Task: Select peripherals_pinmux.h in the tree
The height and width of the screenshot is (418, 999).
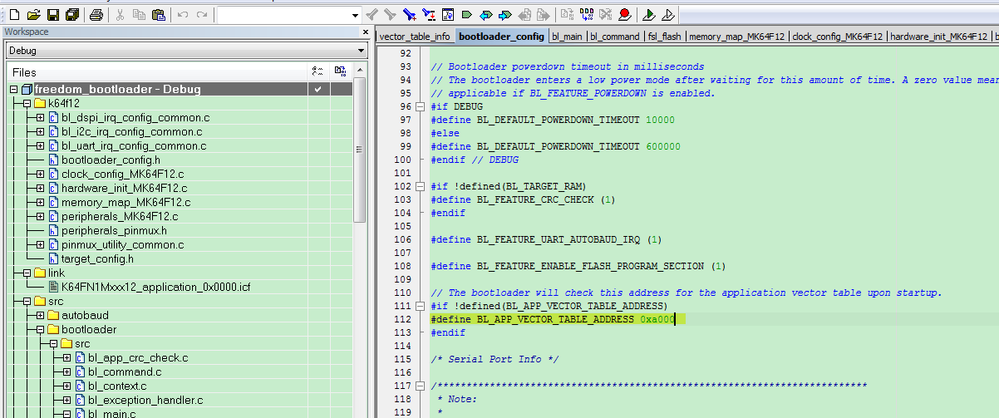Action: tap(113, 230)
